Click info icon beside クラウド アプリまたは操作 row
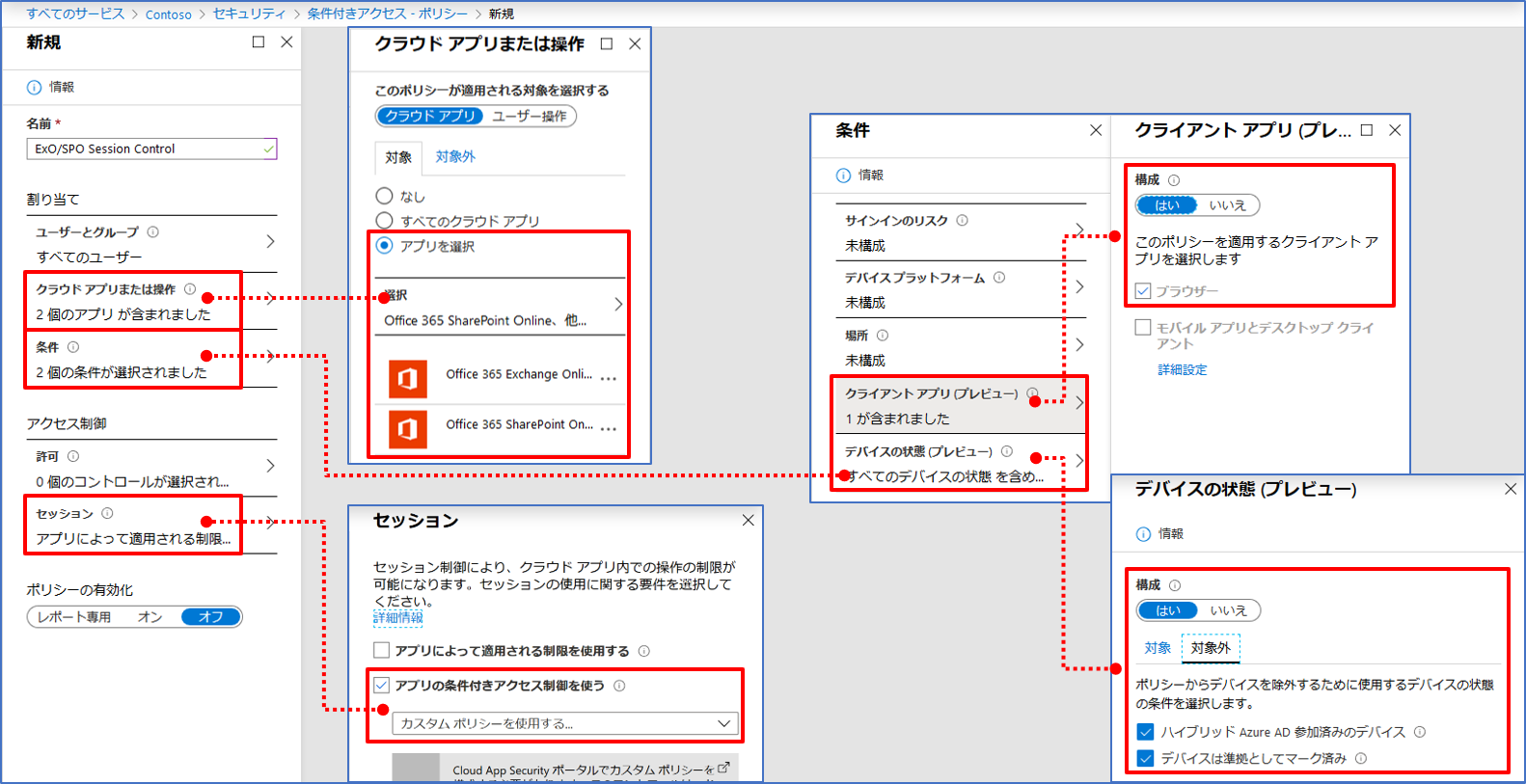Screen dimensions: 1526x784 (x=190, y=288)
